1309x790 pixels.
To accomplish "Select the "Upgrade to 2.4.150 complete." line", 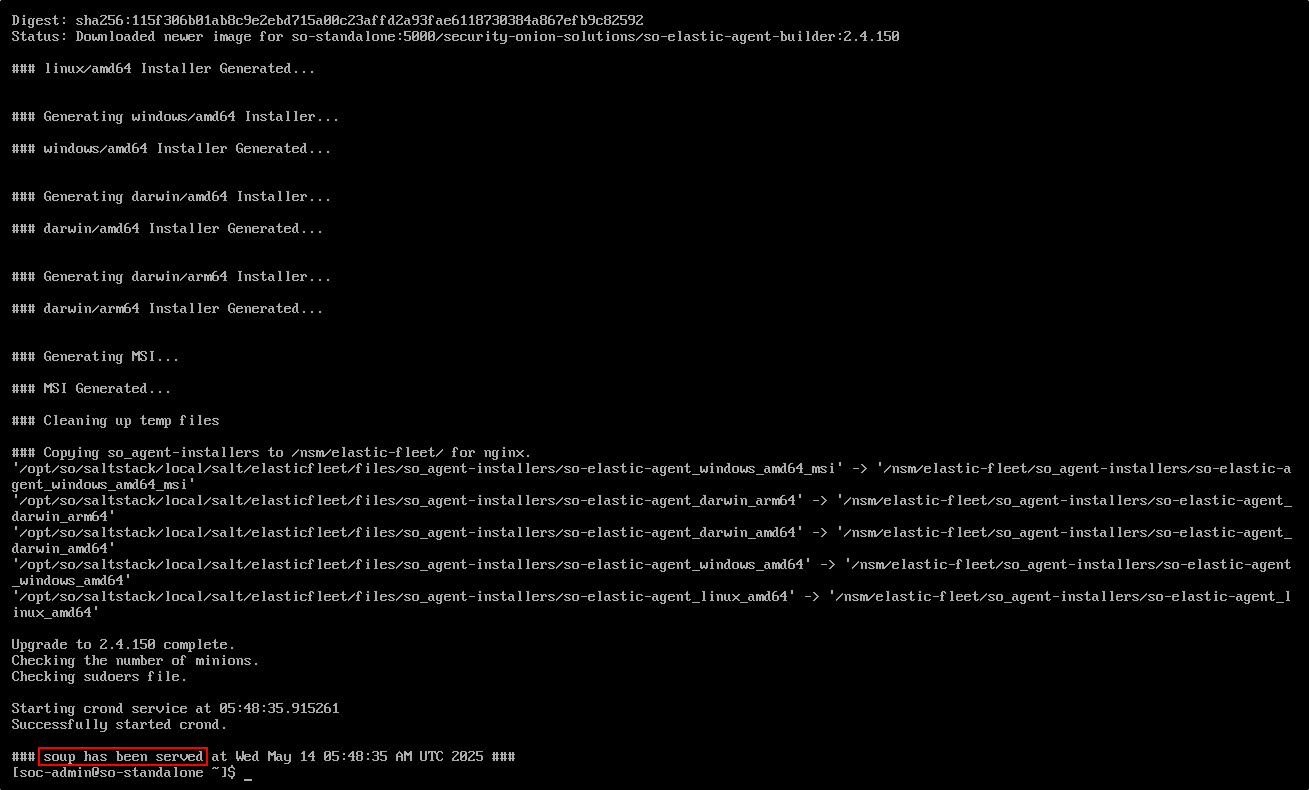I will (123, 645).
